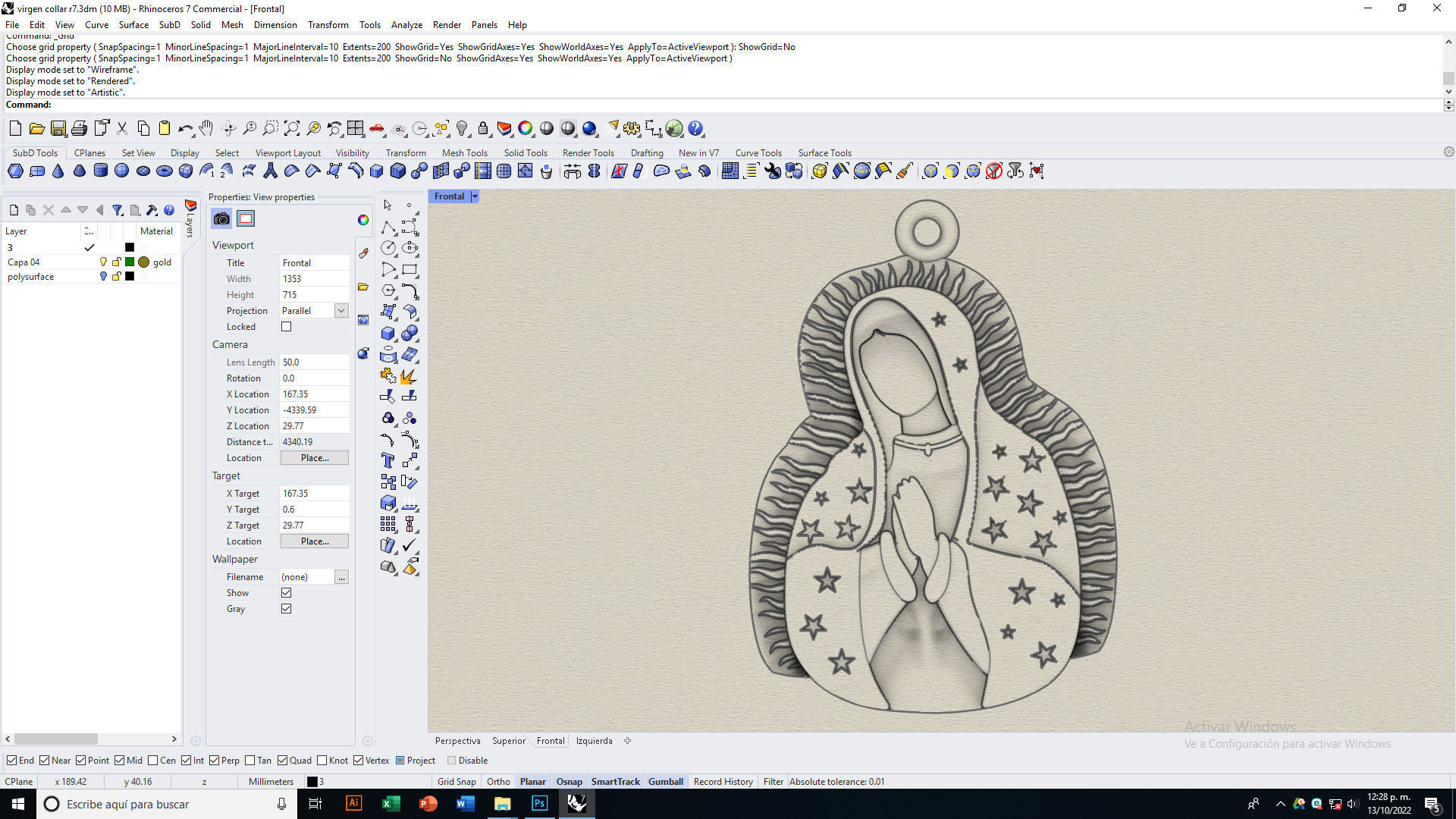Enable the Tan osnap checkbox
The image size is (1456, 819).
[x=249, y=761]
